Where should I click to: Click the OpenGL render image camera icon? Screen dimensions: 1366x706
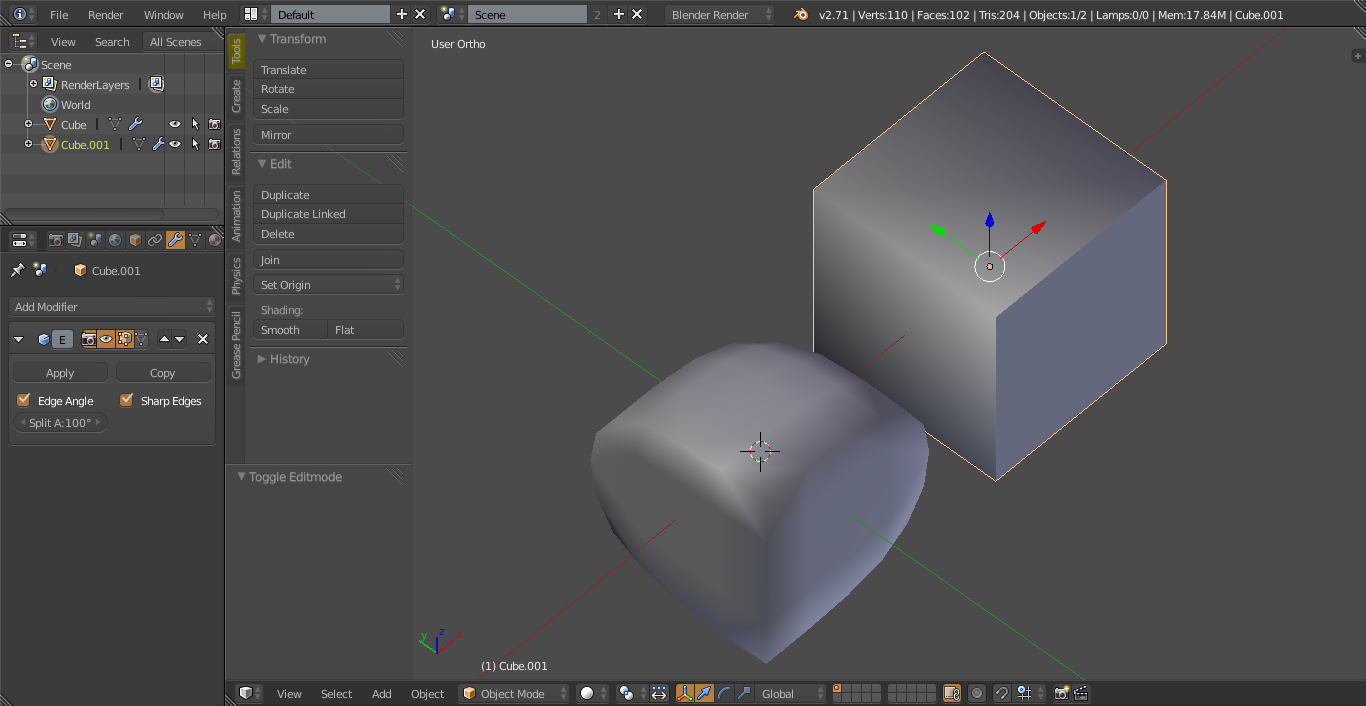pos(1061,693)
